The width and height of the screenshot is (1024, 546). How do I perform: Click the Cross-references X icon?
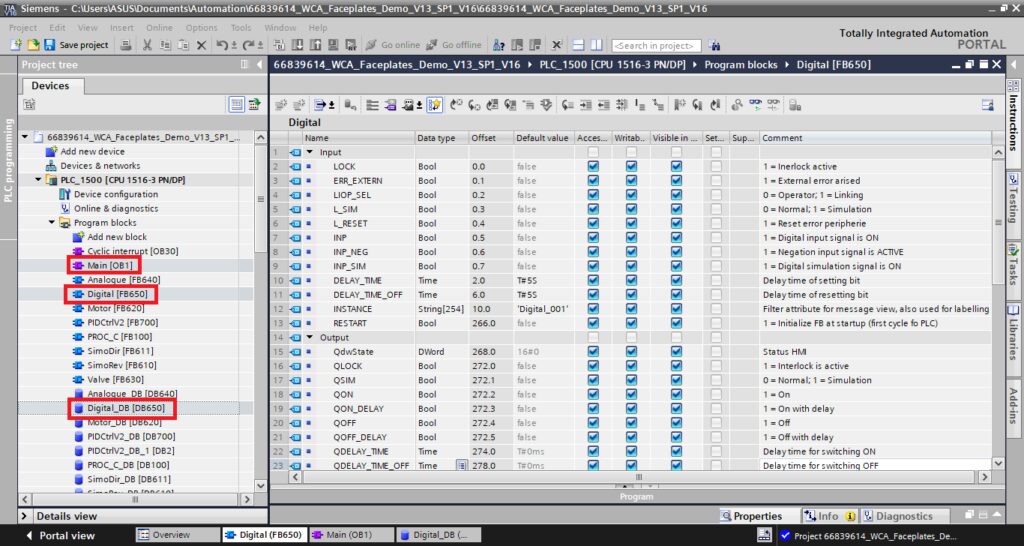pos(556,45)
